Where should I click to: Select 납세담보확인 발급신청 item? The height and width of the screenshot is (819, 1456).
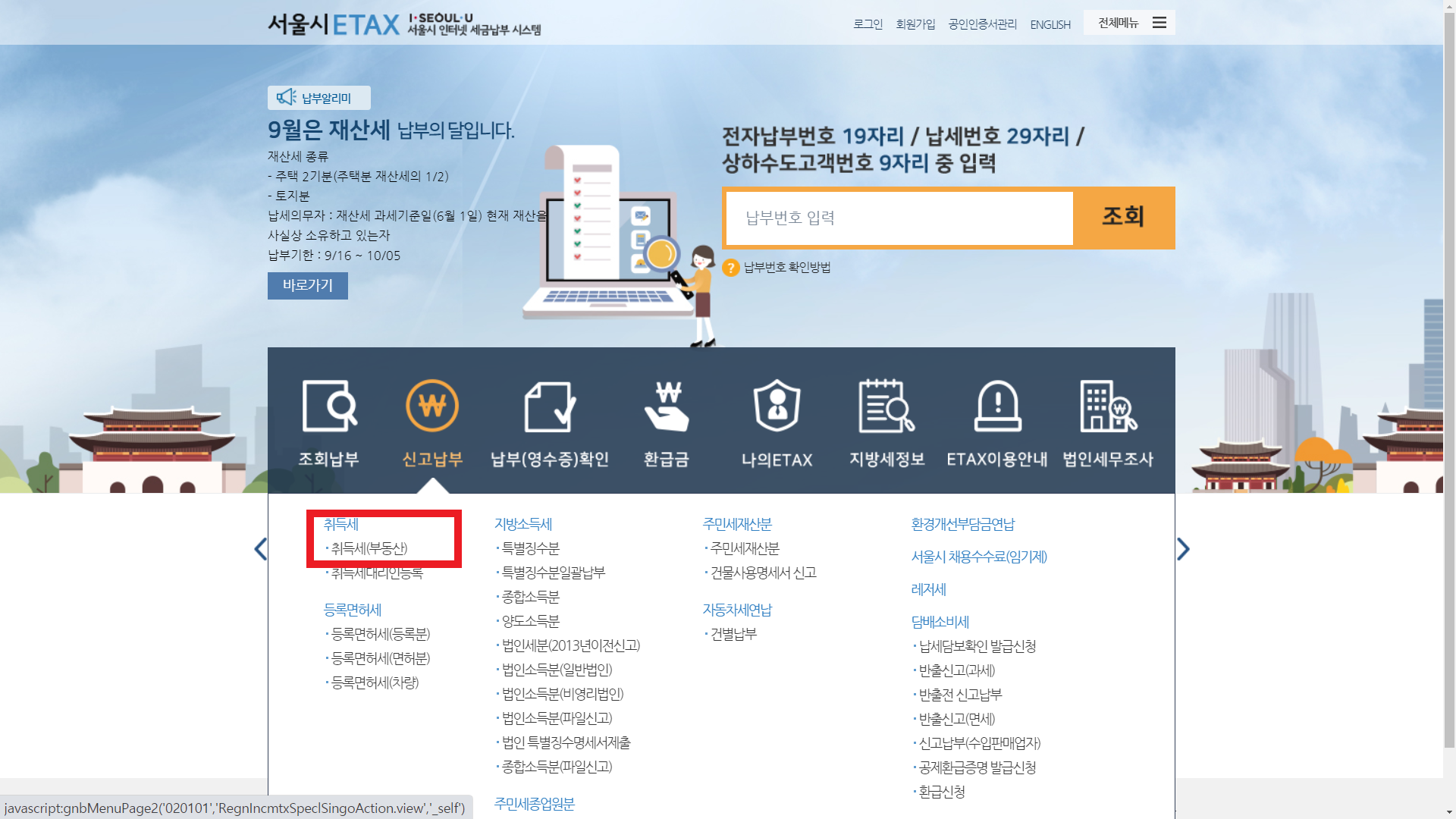(x=977, y=646)
